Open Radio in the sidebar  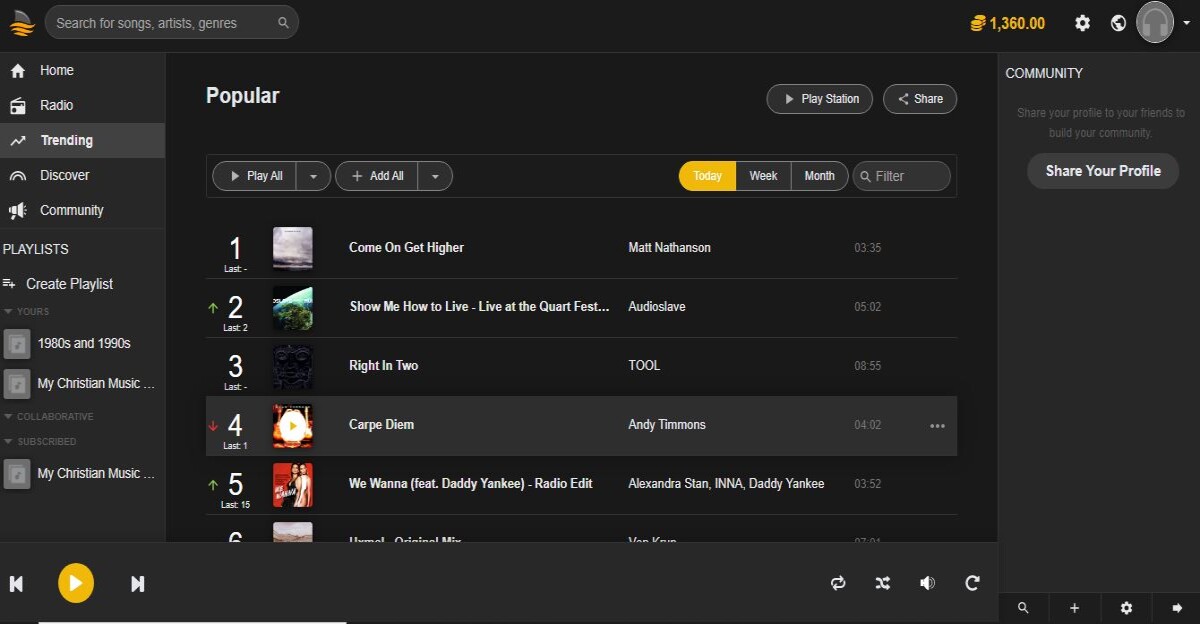coord(82,105)
